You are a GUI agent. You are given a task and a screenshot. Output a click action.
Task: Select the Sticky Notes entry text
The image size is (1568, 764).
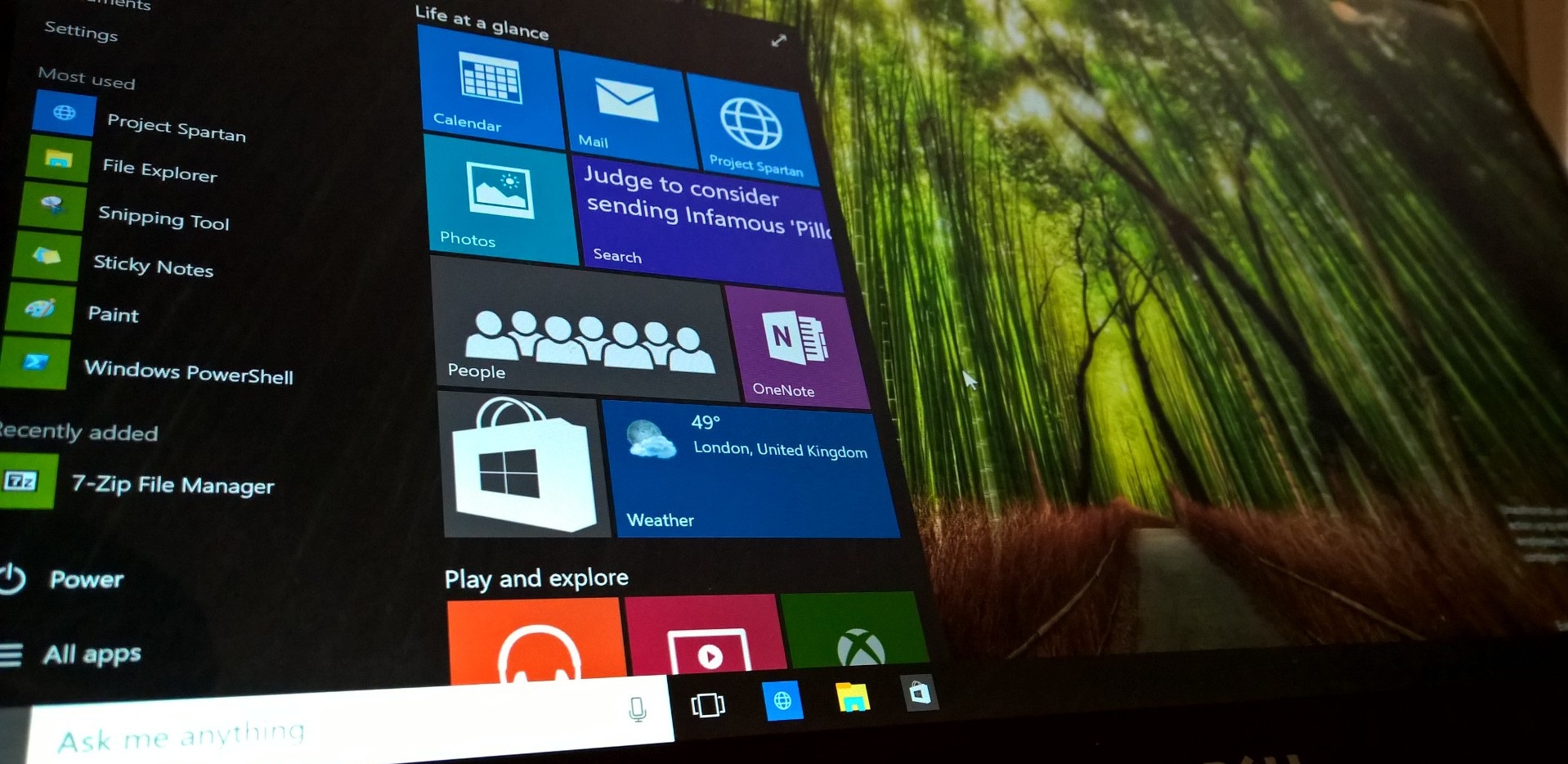point(153,266)
